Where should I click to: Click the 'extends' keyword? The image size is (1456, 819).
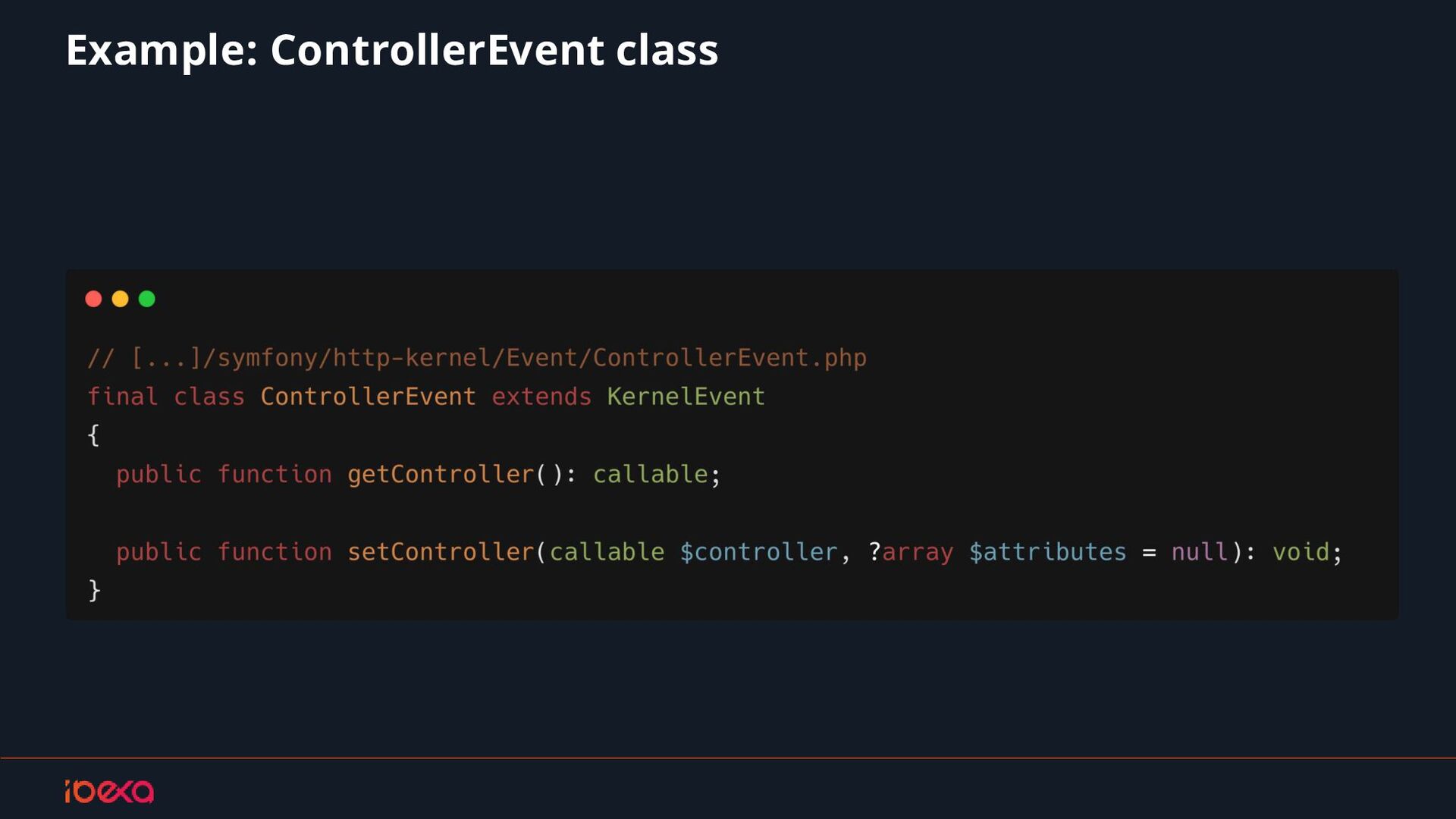(541, 396)
